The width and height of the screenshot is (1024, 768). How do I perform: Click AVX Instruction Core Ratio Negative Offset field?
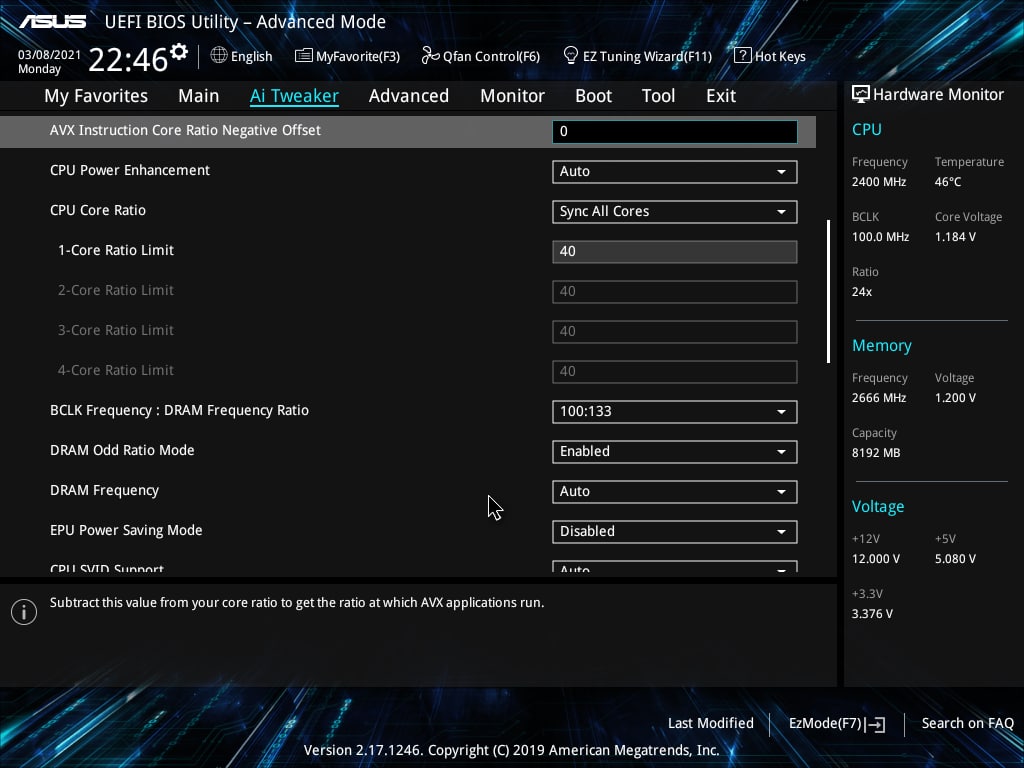pyautogui.click(x=674, y=131)
